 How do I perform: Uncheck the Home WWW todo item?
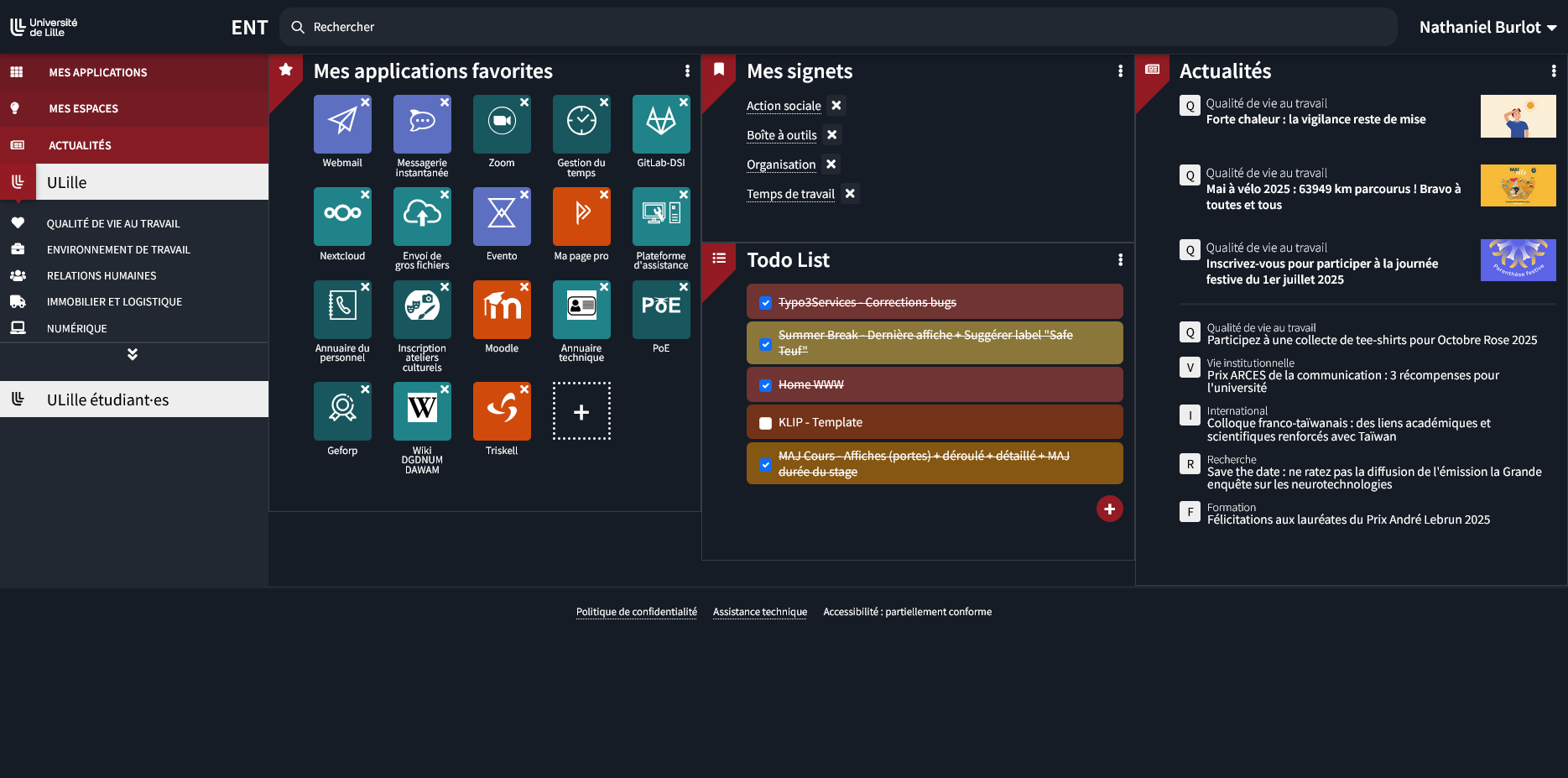765,385
